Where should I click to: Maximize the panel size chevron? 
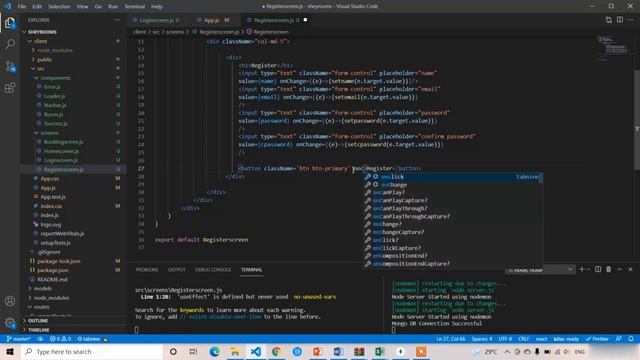620,269
